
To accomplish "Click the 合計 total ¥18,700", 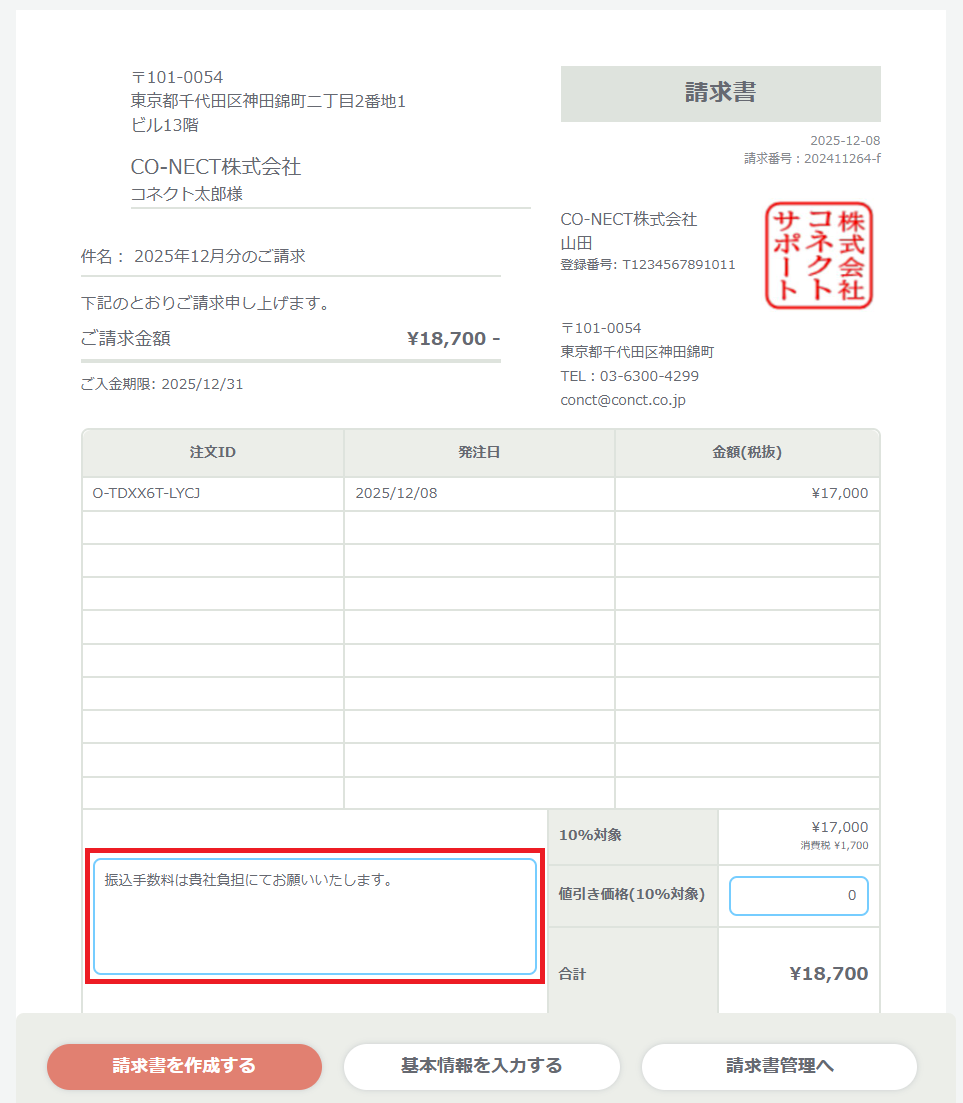I will point(829,974).
